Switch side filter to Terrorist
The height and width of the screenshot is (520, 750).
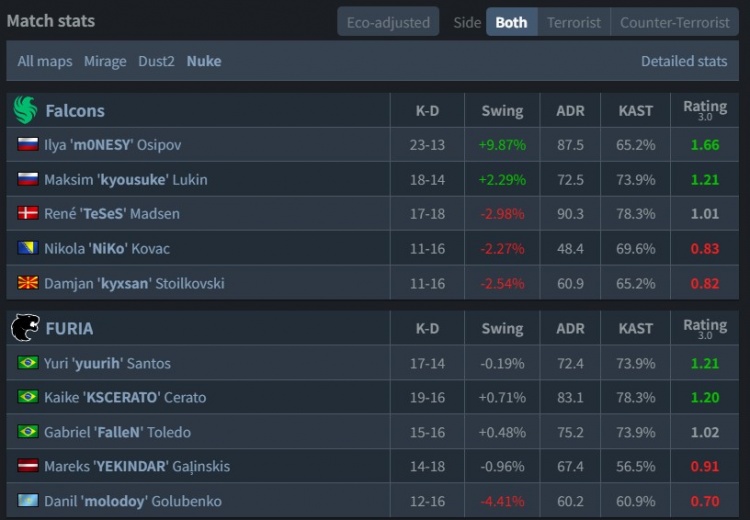[x=574, y=22]
